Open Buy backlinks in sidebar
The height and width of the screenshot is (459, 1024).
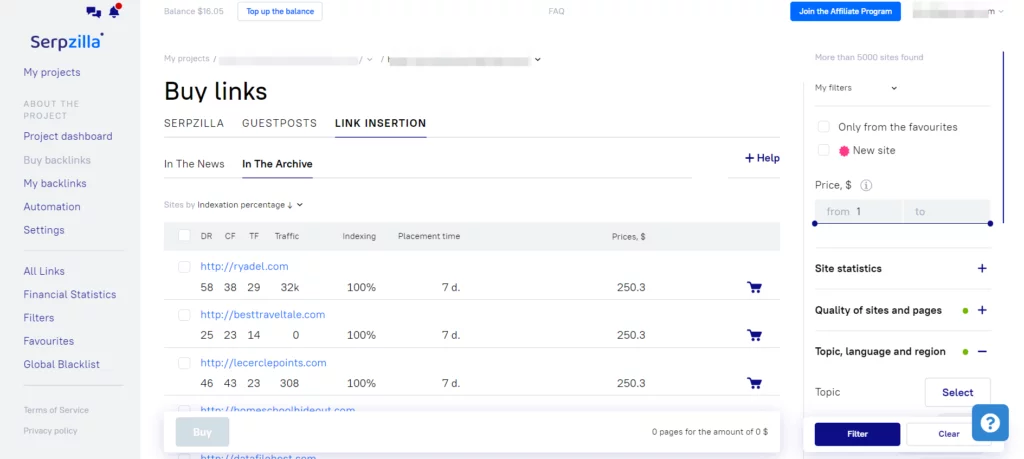(x=57, y=160)
